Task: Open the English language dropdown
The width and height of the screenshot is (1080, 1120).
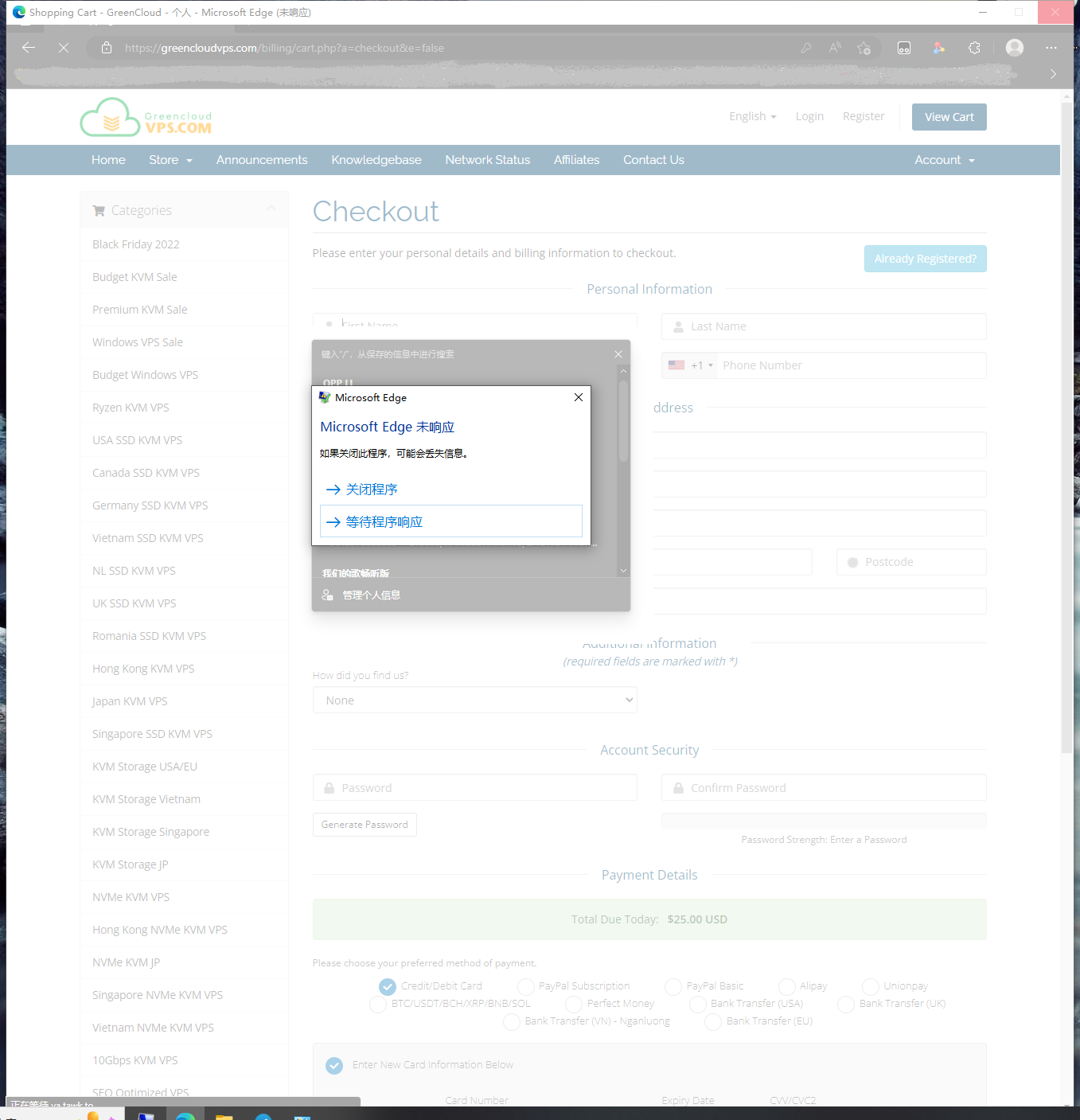Action: tap(752, 116)
